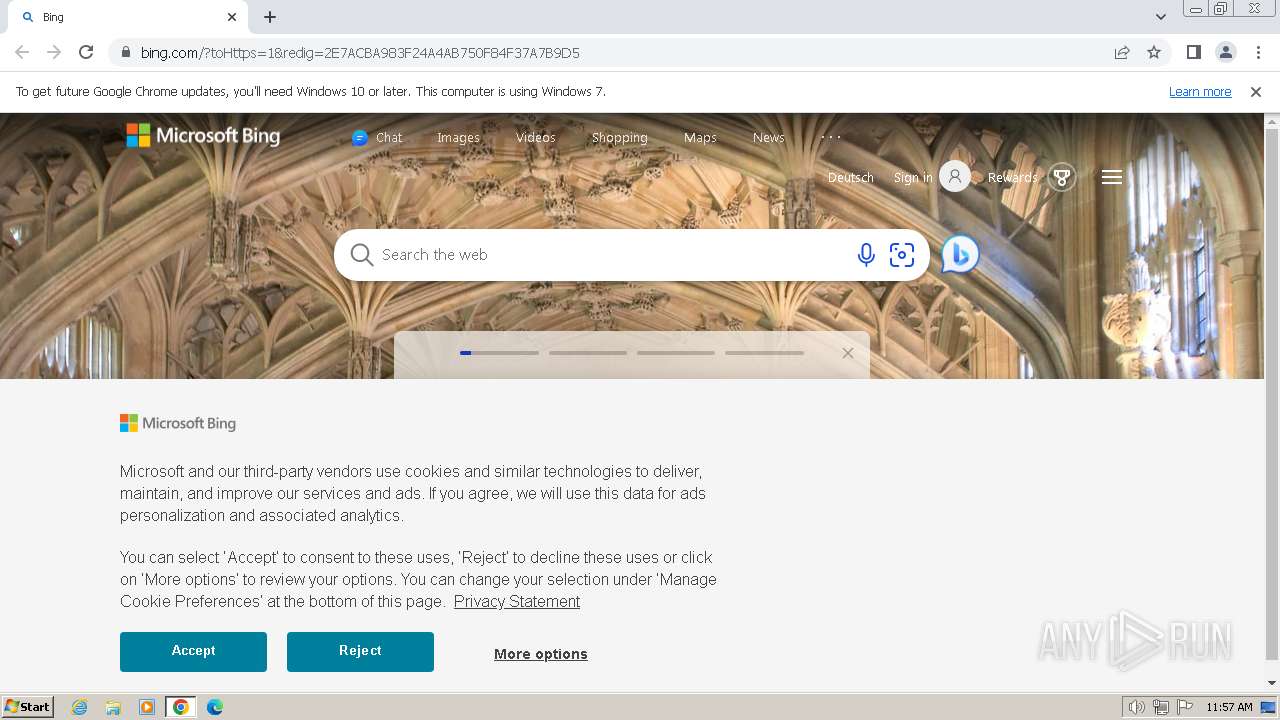The width and height of the screenshot is (1280, 720).
Task: Open volume control in system tray
Action: pyautogui.click(x=1137, y=707)
